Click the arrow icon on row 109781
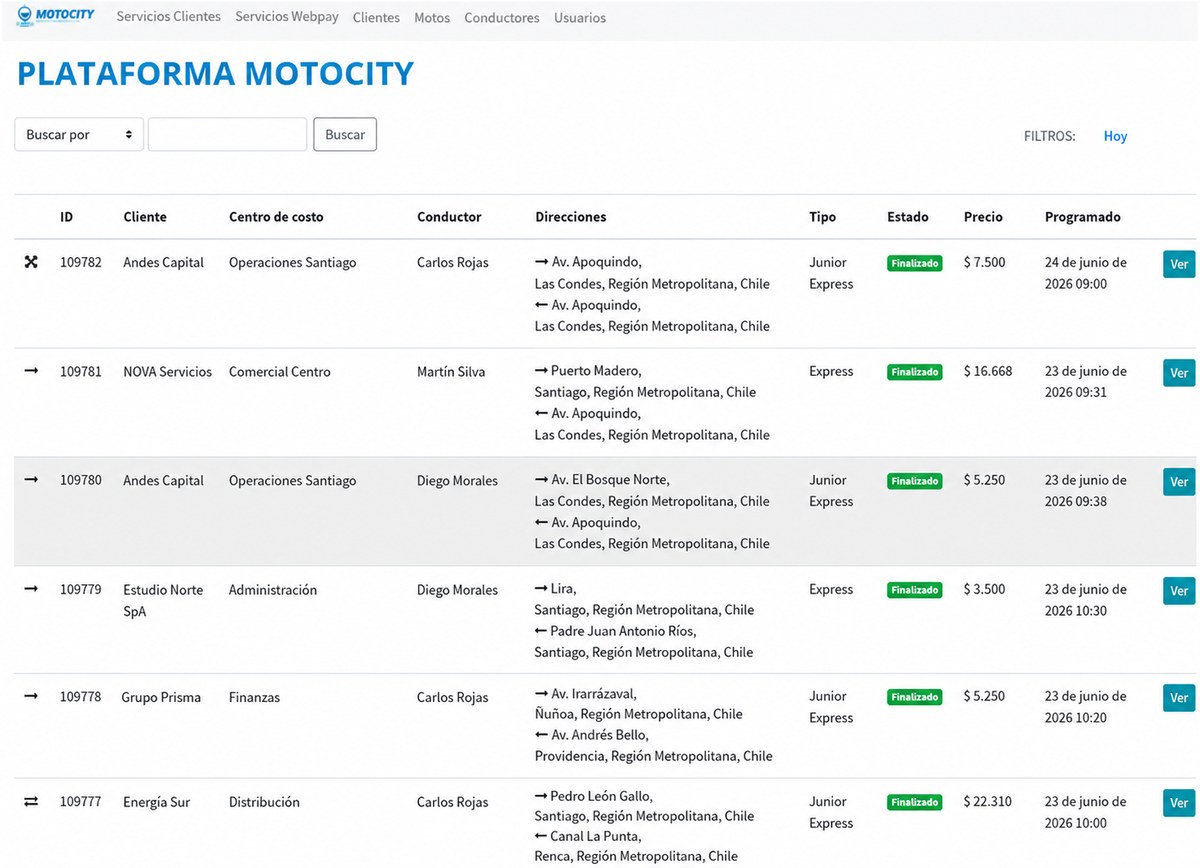Viewport: 1200px width, 868px height. click(x=31, y=371)
